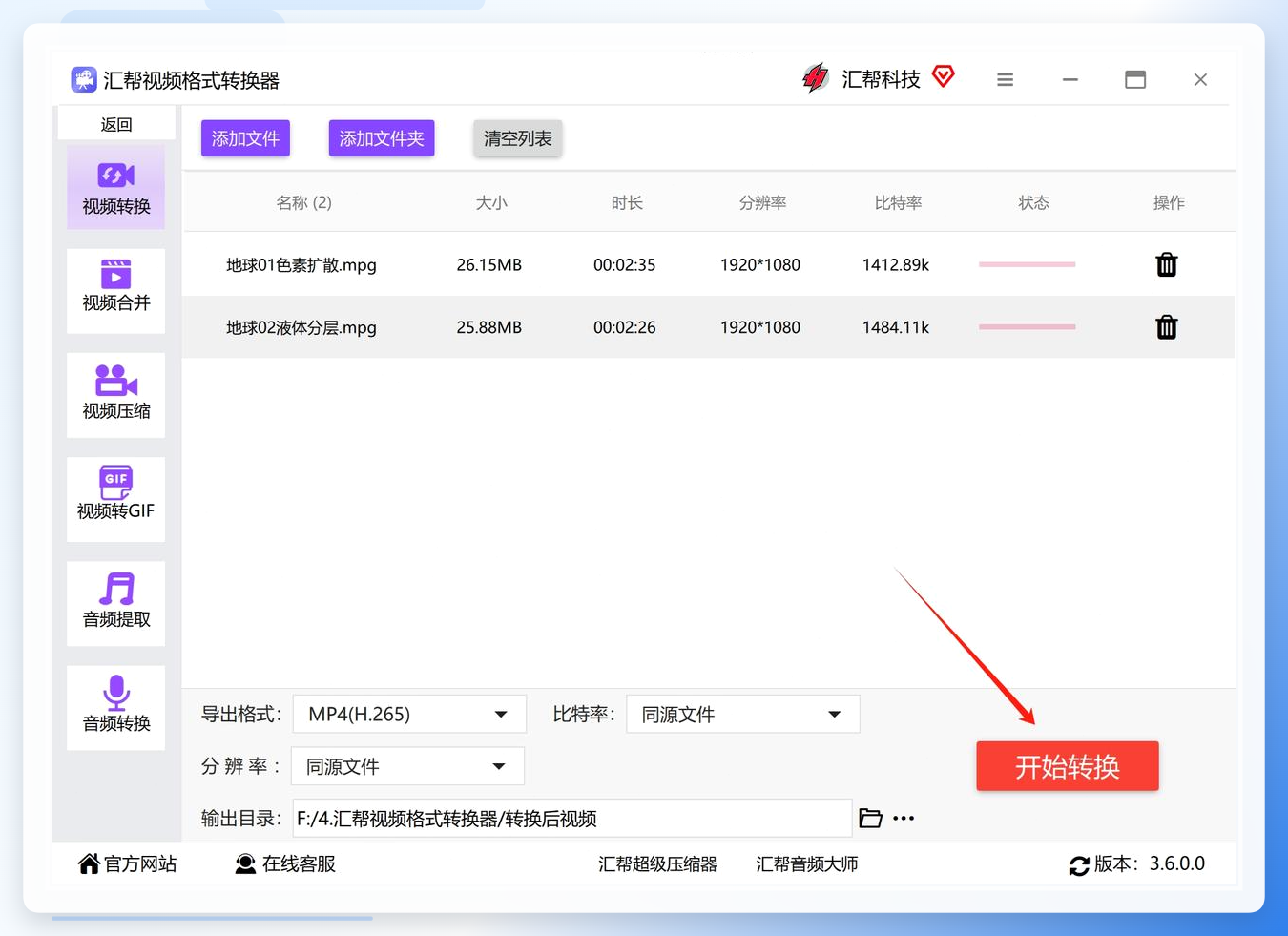The width and height of the screenshot is (1288, 936).
Task: Expand the 比特率 同源文件 dropdown
Action: [x=742, y=714]
